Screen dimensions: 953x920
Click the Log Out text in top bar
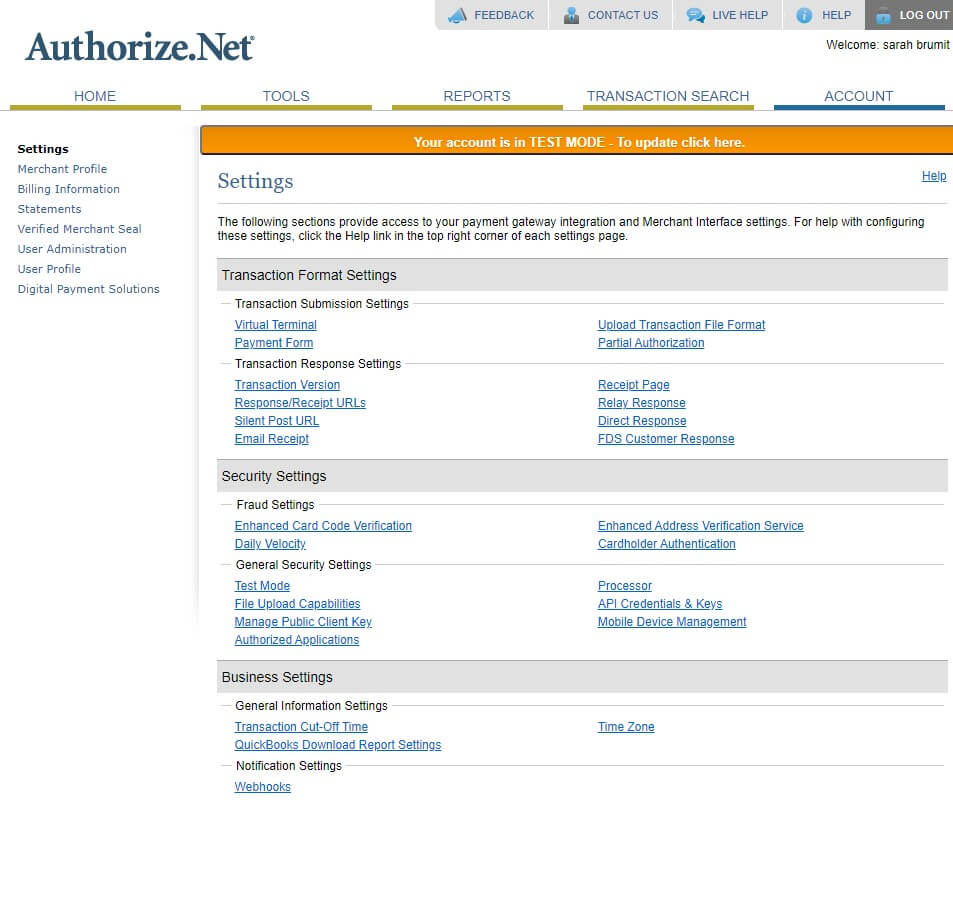point(924,15)
